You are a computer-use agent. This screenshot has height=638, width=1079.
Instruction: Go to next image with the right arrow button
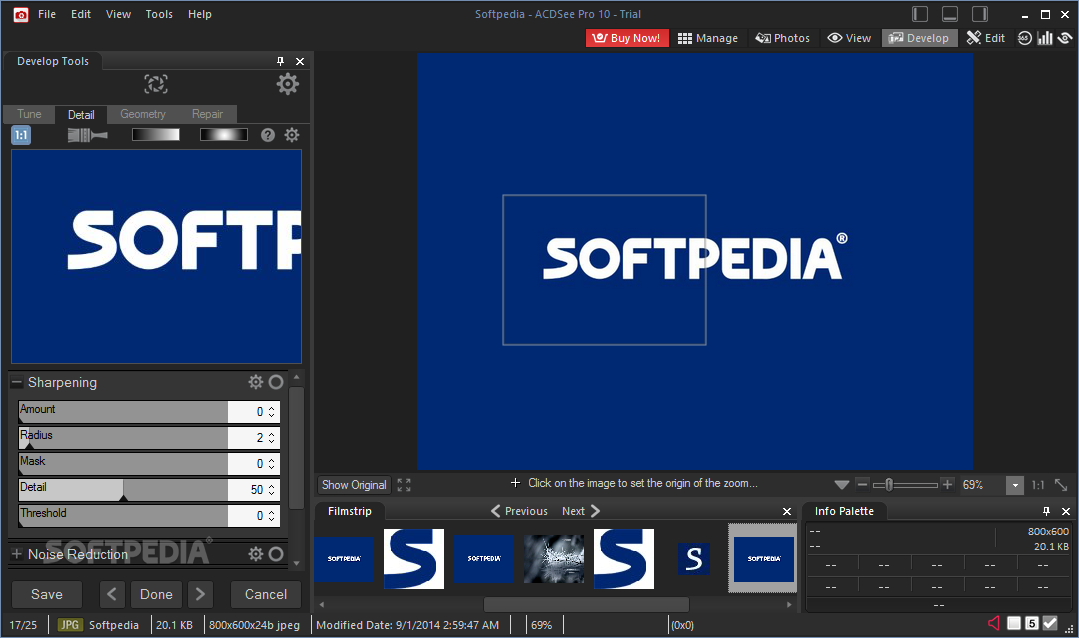[200, 595]
